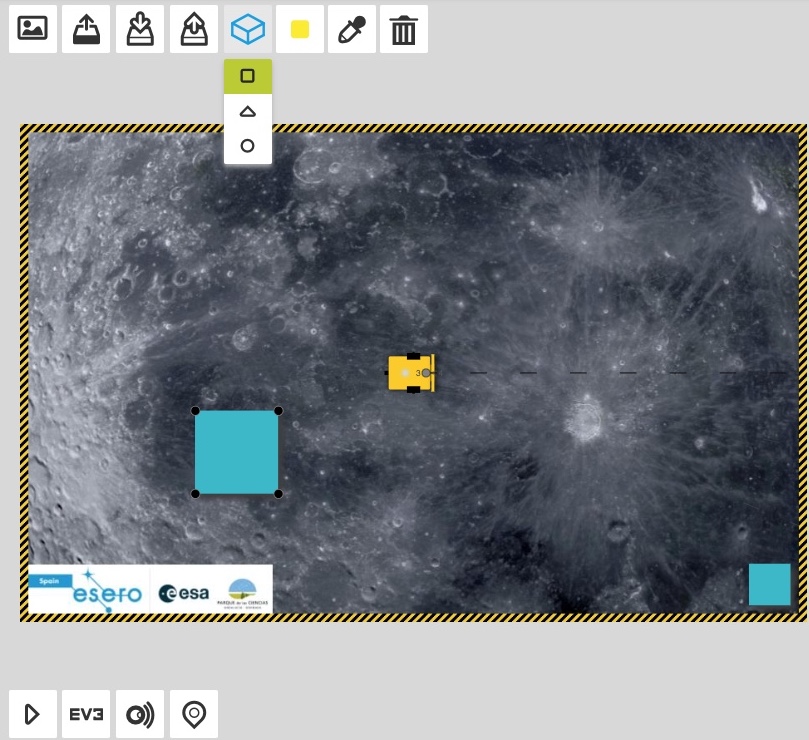Select the color picker eyedropper tool
Image resolution: width=809 pixels, height=740 pixels.
point(351,29)
